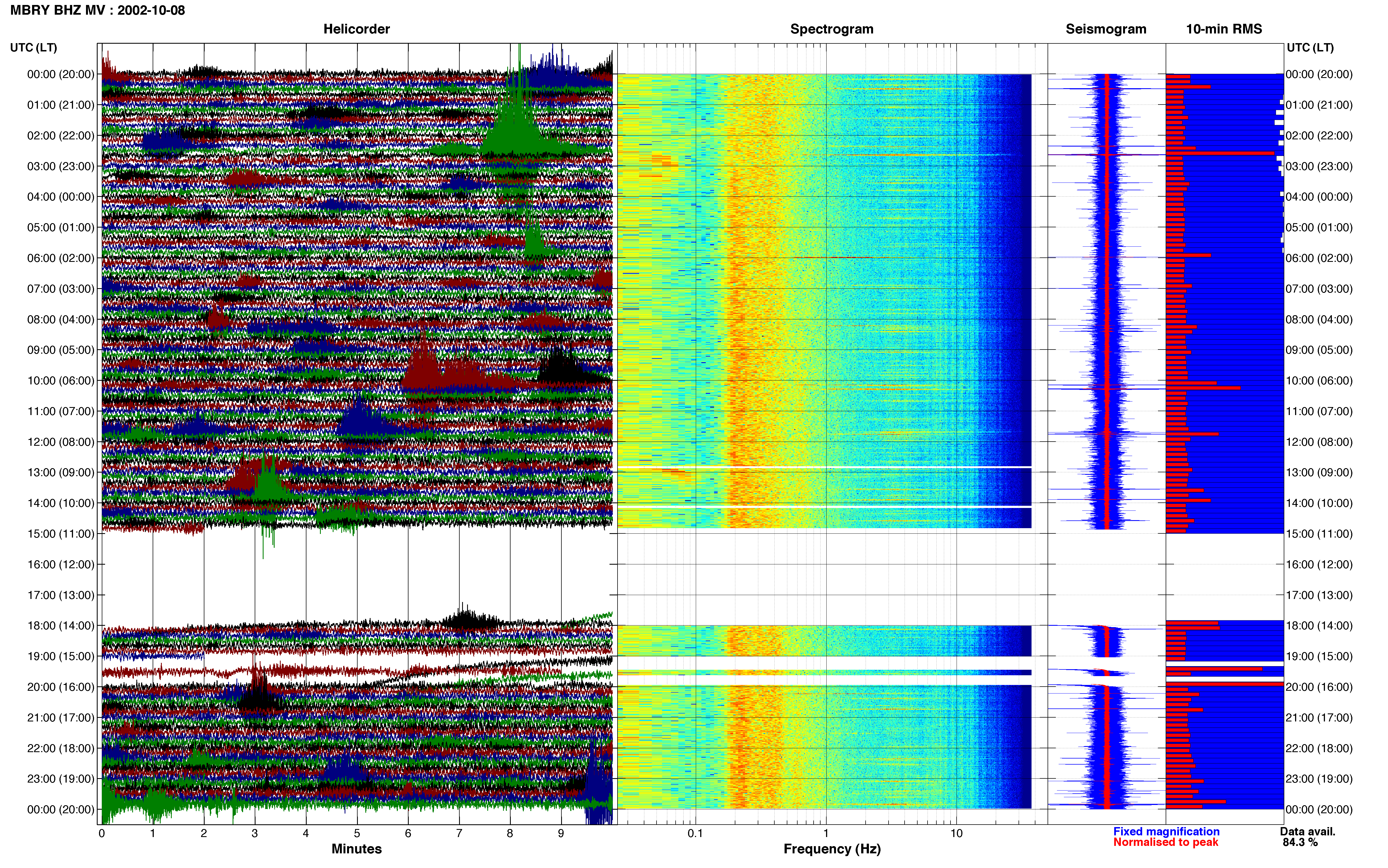Click 14:00 (10:00) on the Helicorder time axis

[x=61, y=503]
